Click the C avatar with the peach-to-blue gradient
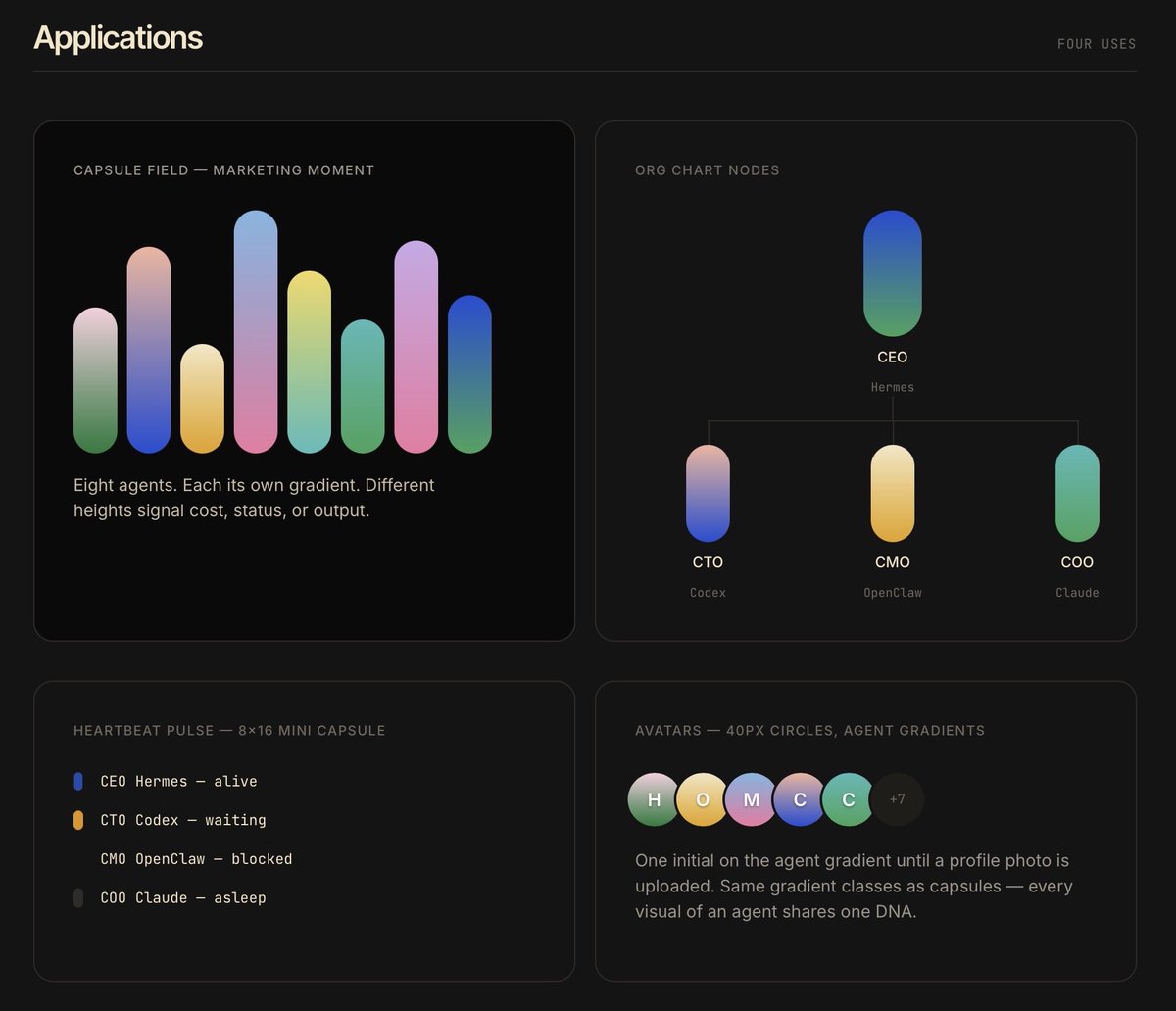Image resolution: width=1176 pixels, height=1011 pixels. click(800, 799)
